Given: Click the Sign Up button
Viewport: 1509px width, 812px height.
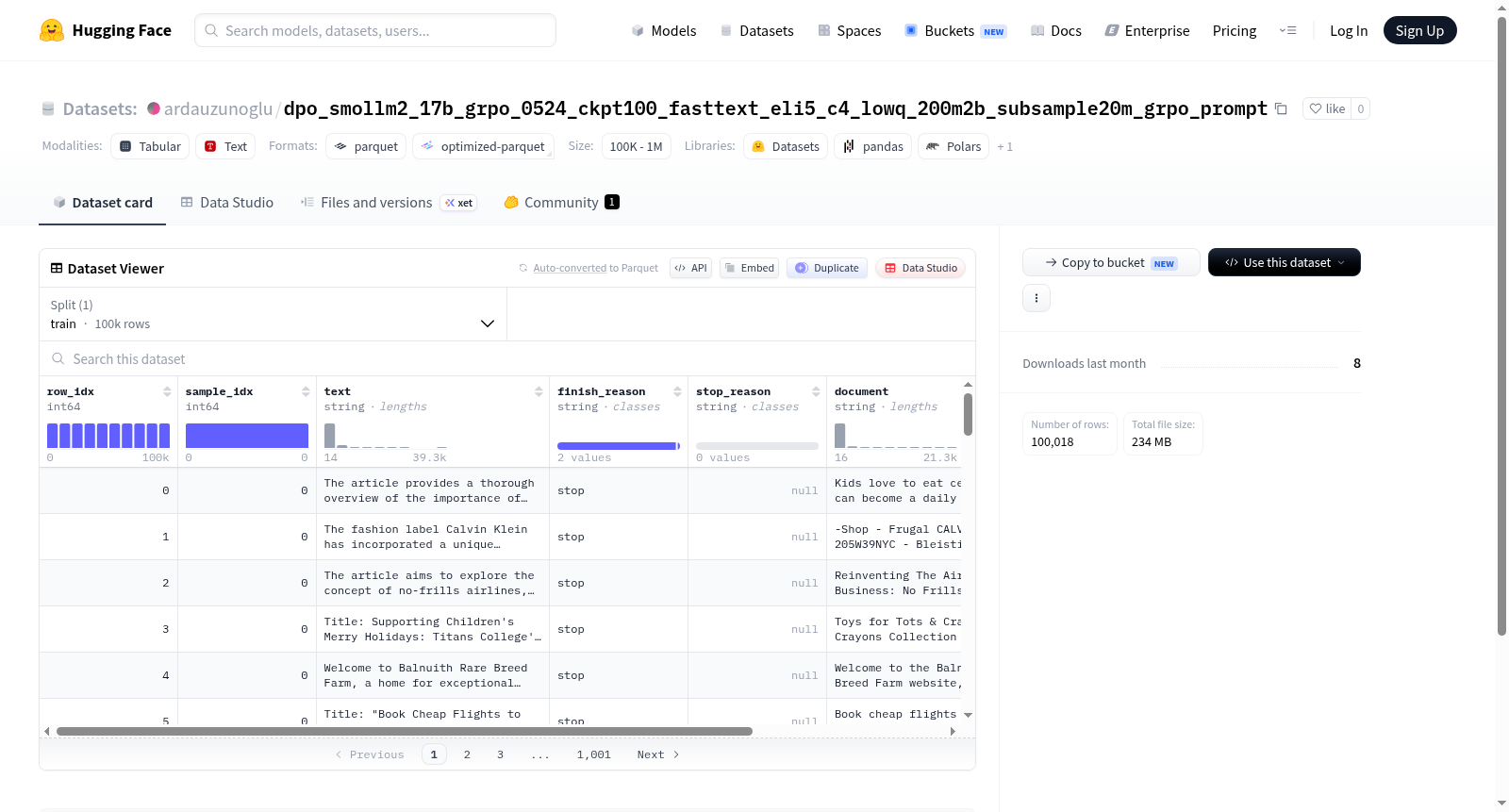Looking at the screenshot, I should [x=1419, y=30].
